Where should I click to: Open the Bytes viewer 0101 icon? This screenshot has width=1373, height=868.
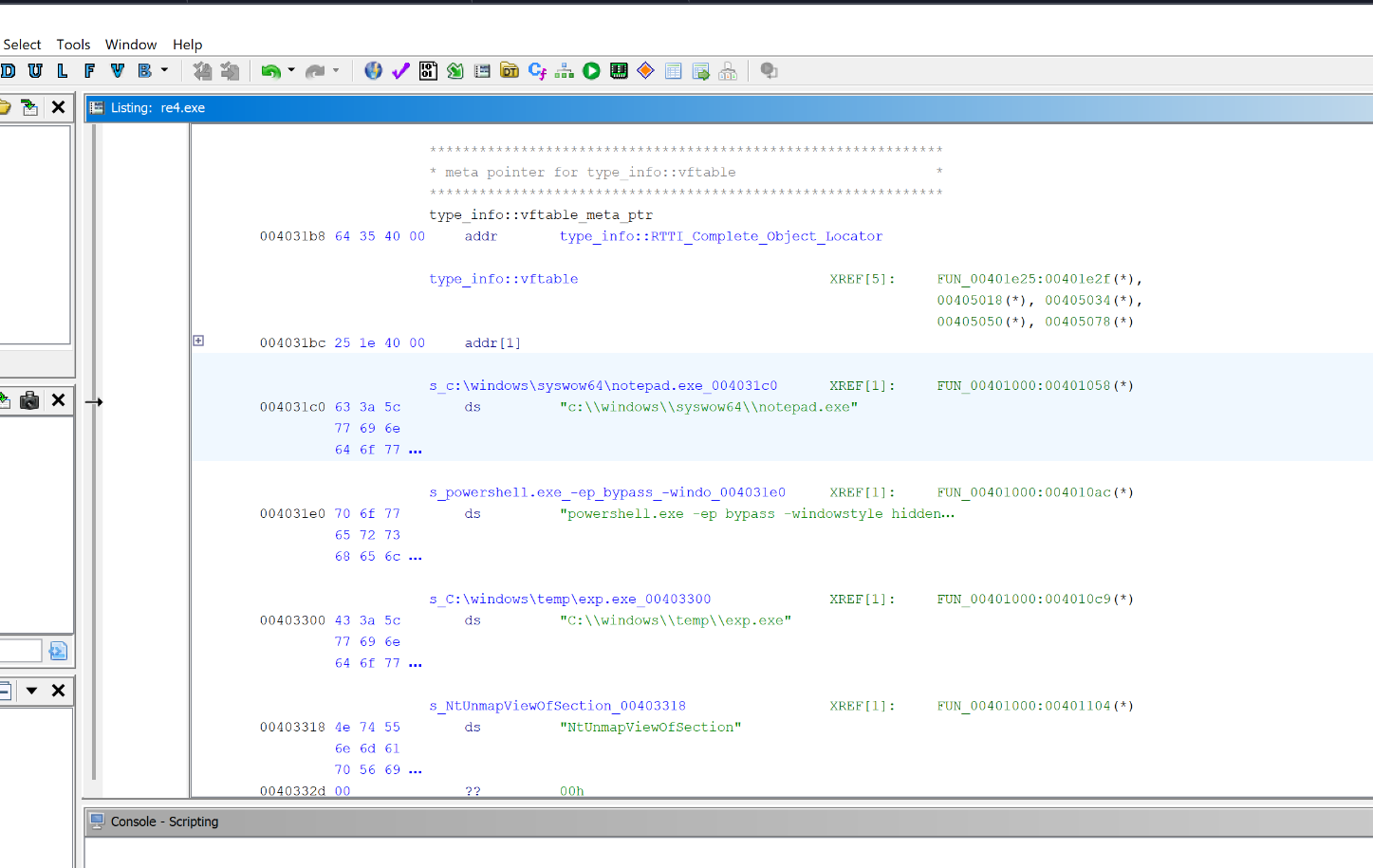[428, 71]
